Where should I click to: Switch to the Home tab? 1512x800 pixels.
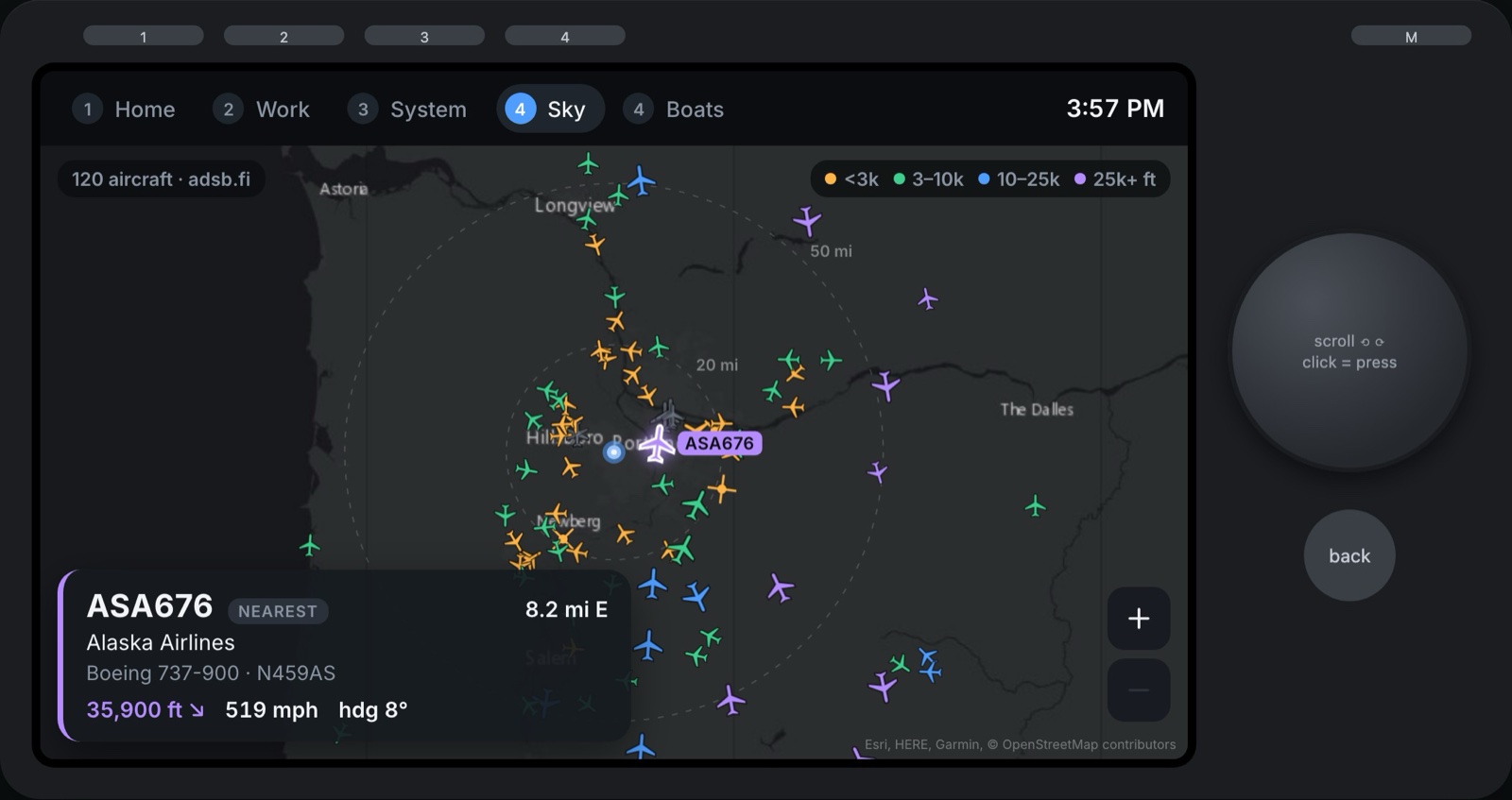click(125, 109)
